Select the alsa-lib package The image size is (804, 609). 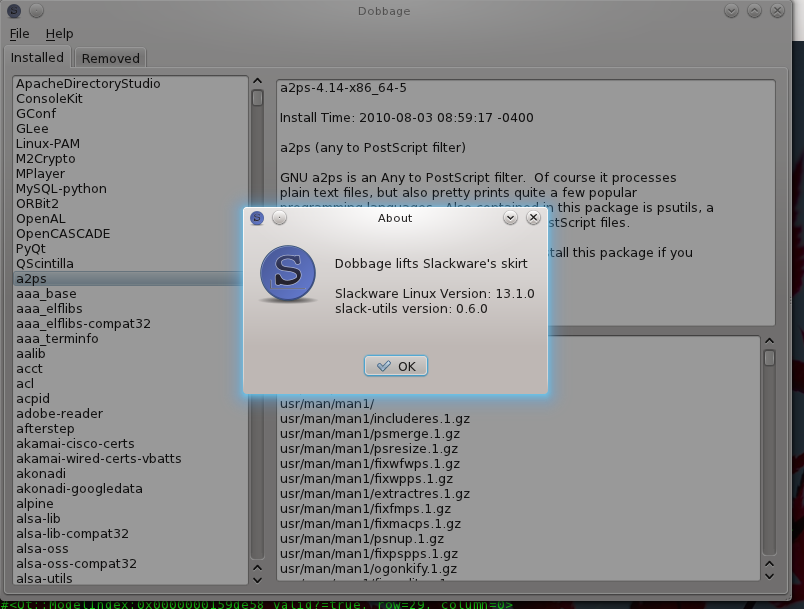point(130,518)
